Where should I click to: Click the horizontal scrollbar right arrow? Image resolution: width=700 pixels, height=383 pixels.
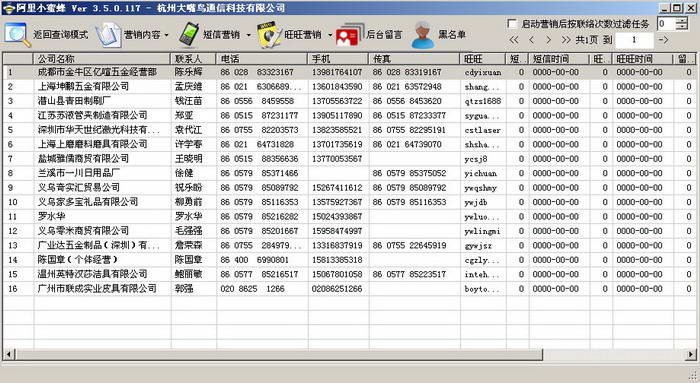click(x=691, y=354)
